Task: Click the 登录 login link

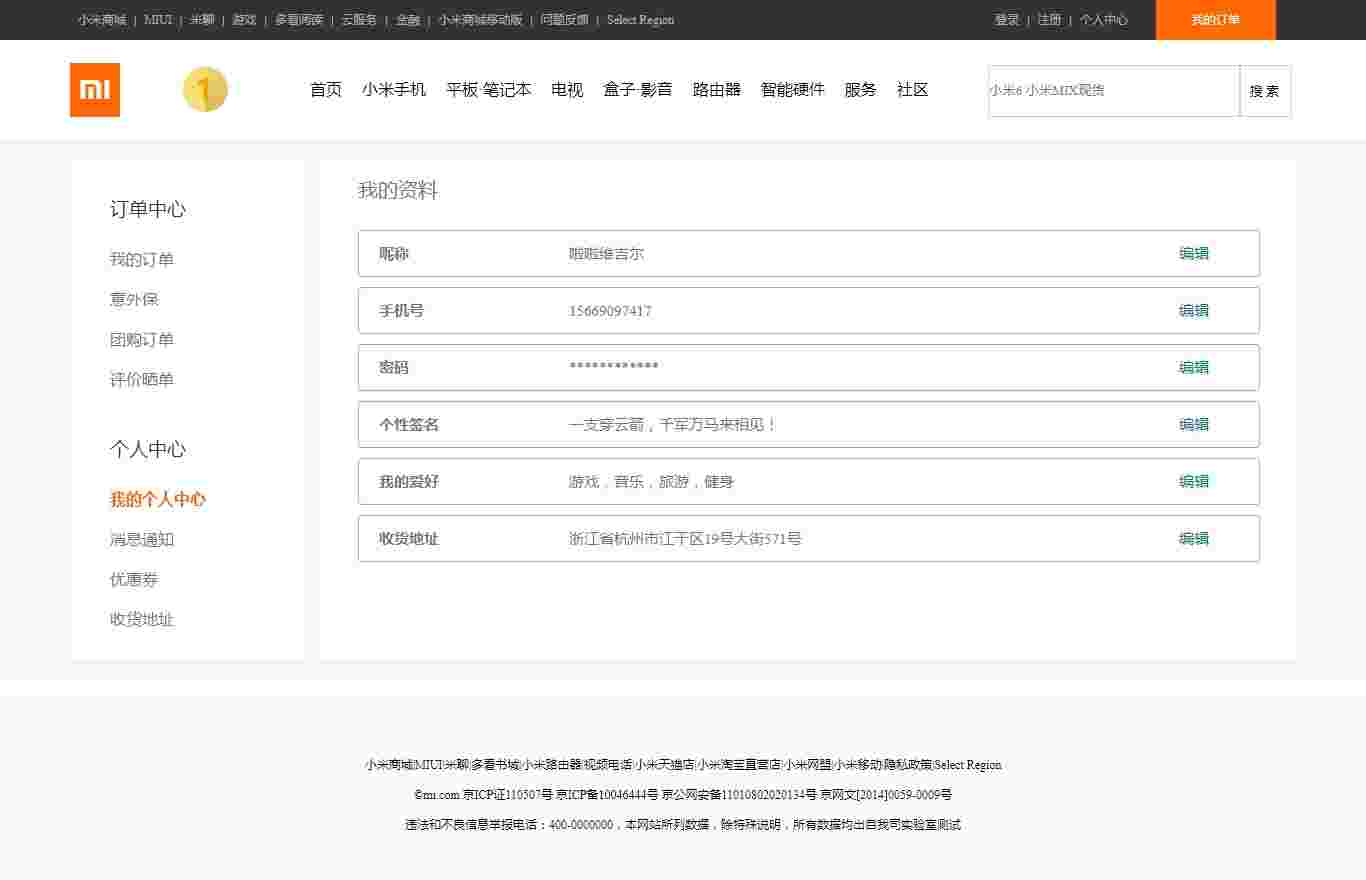Action: coord(1007,19)
